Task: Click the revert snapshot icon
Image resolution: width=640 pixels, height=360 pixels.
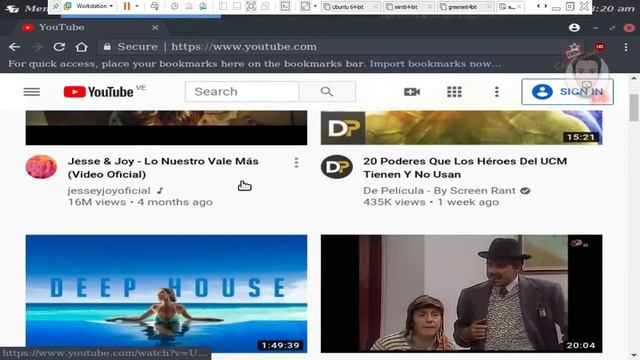Action: [189, 6]
